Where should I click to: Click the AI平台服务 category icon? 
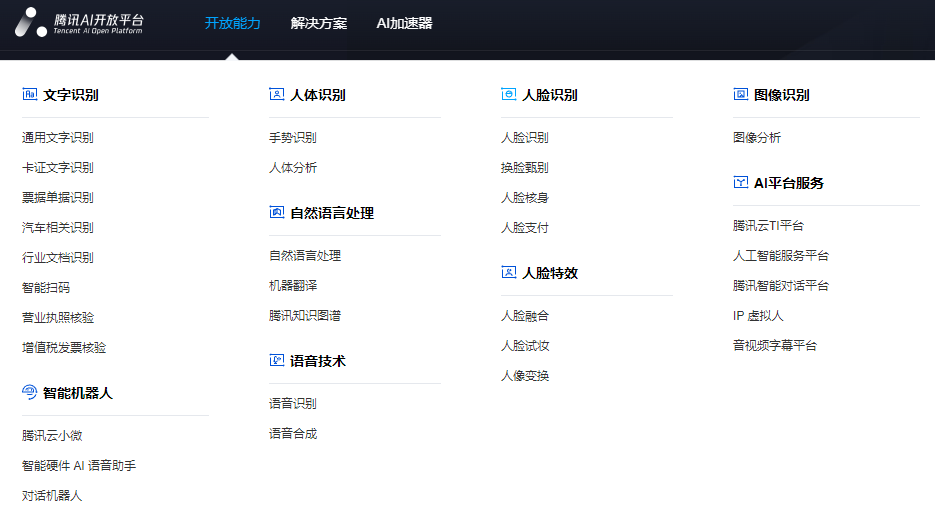pos(740,183)
